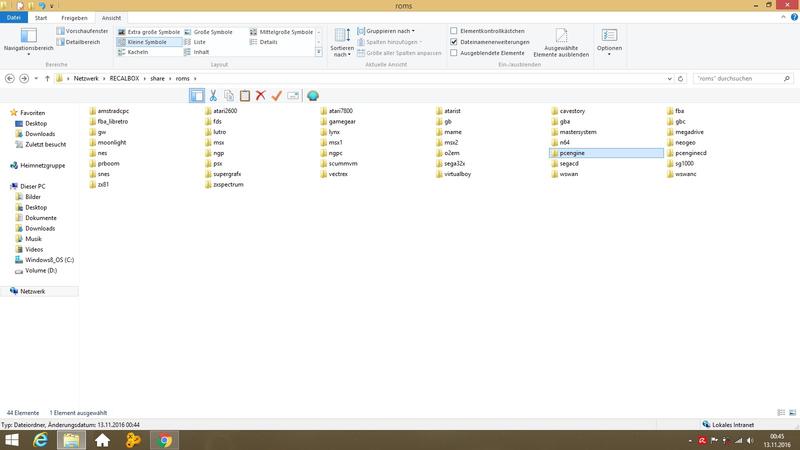Open quick access toolbar dropdown

tap(52, 6)
